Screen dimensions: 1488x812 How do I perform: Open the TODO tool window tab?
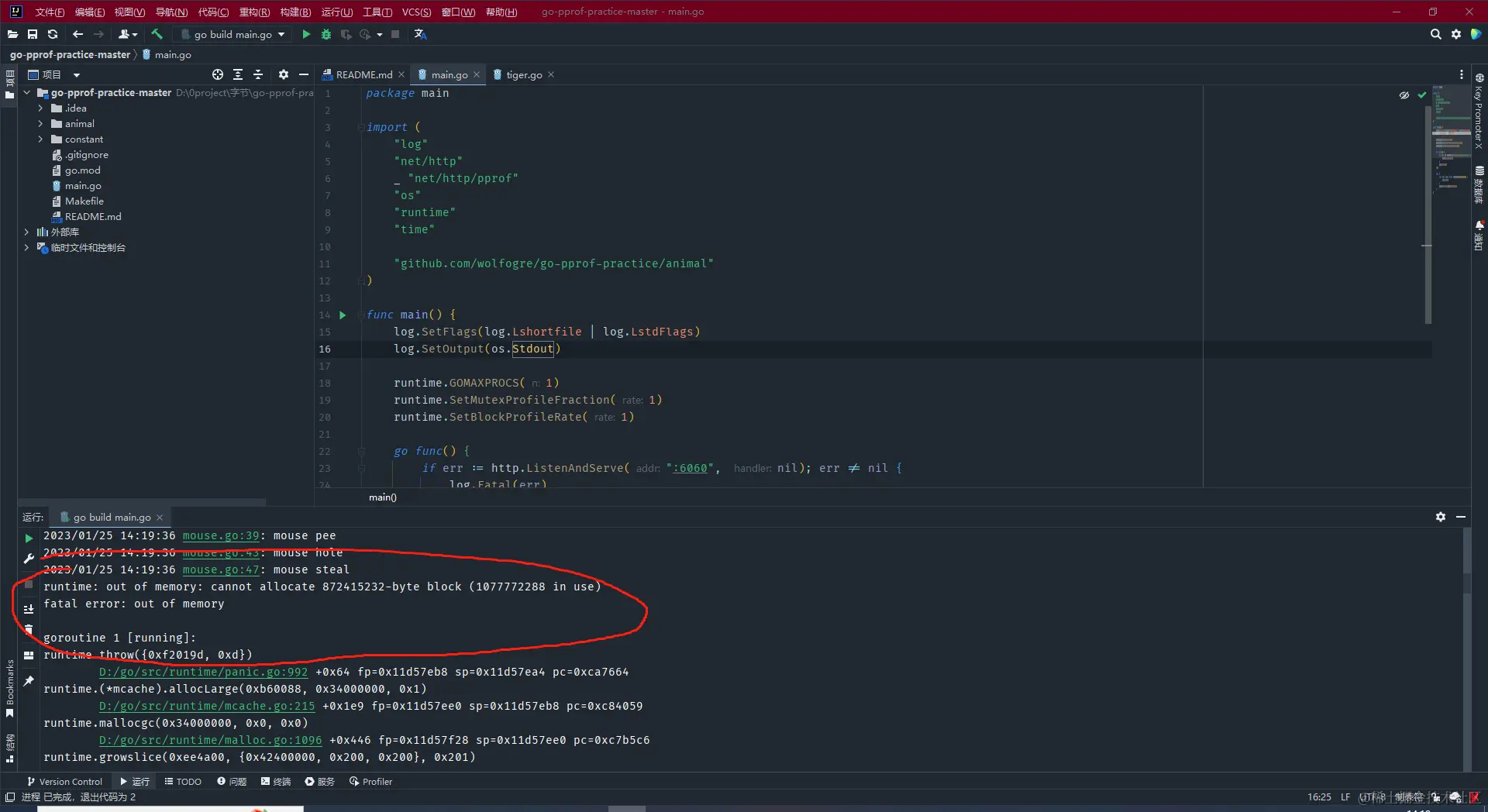tap(183, 781)
